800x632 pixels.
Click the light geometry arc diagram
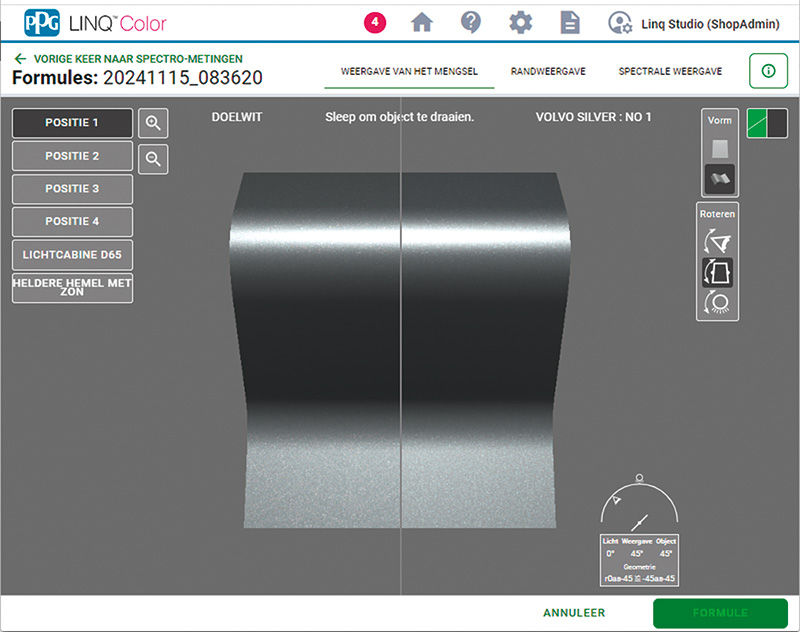(x=639, y=502)
